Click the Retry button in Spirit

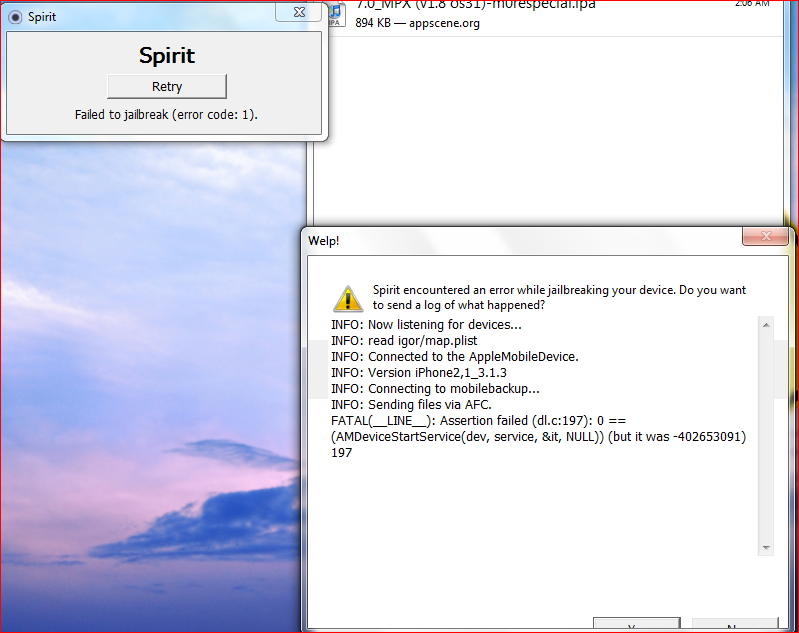pyautogui.click(x=167, y=87)
